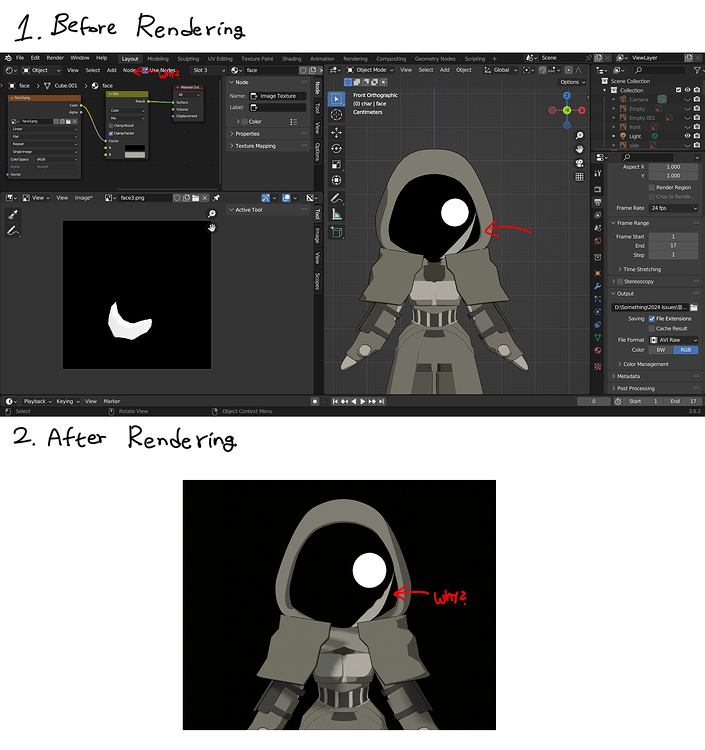Open the World properties tab icon
The width and height of the screenshot is (705, 750).
(598, 241)
